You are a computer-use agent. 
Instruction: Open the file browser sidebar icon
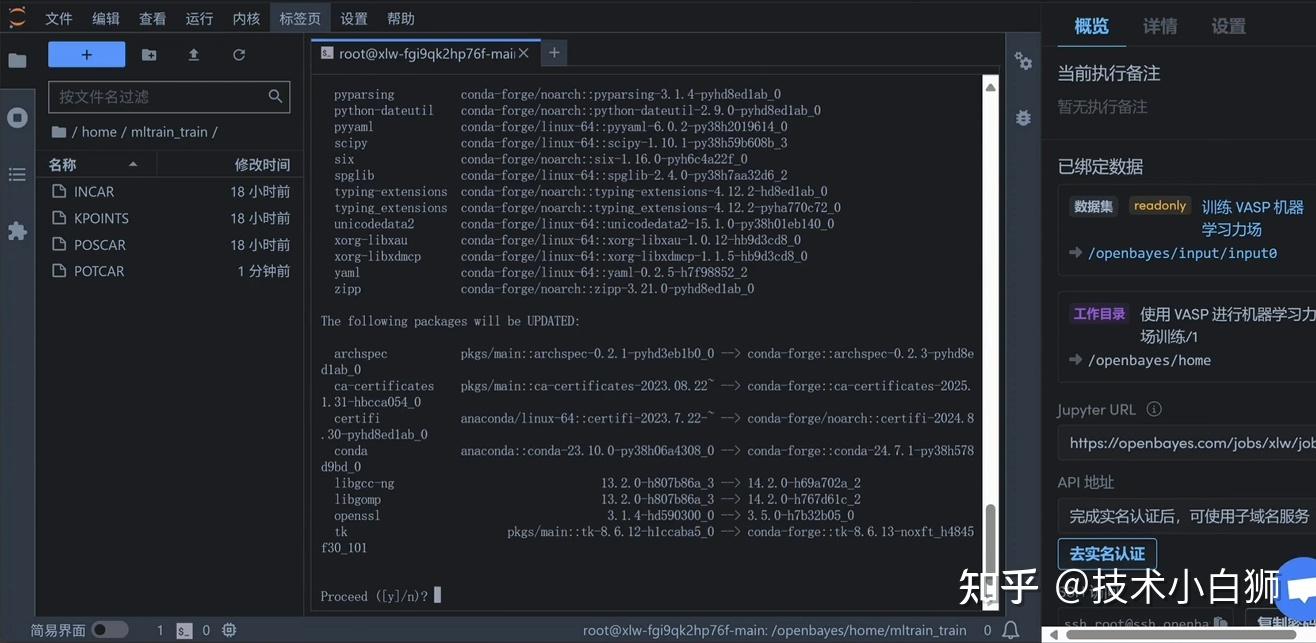coord(17,61)
